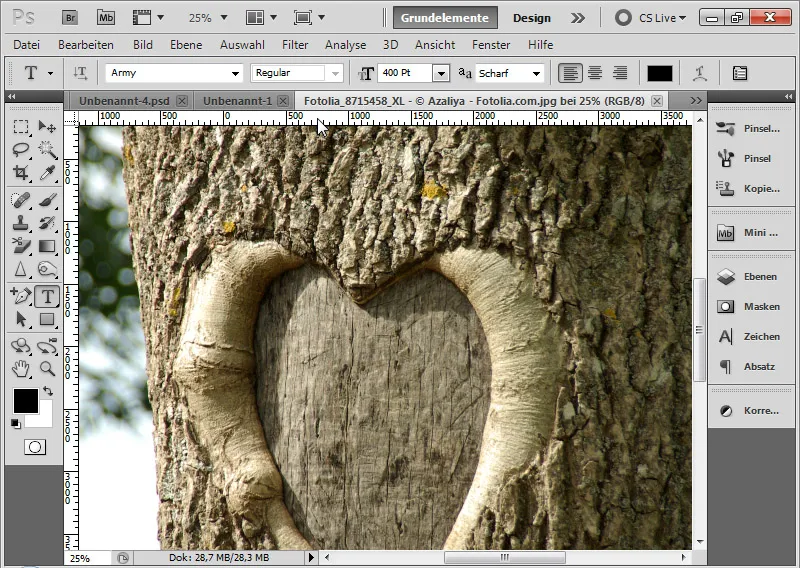Open the Masken panel
The image size is (800, 568).
[x=751, y=307]
